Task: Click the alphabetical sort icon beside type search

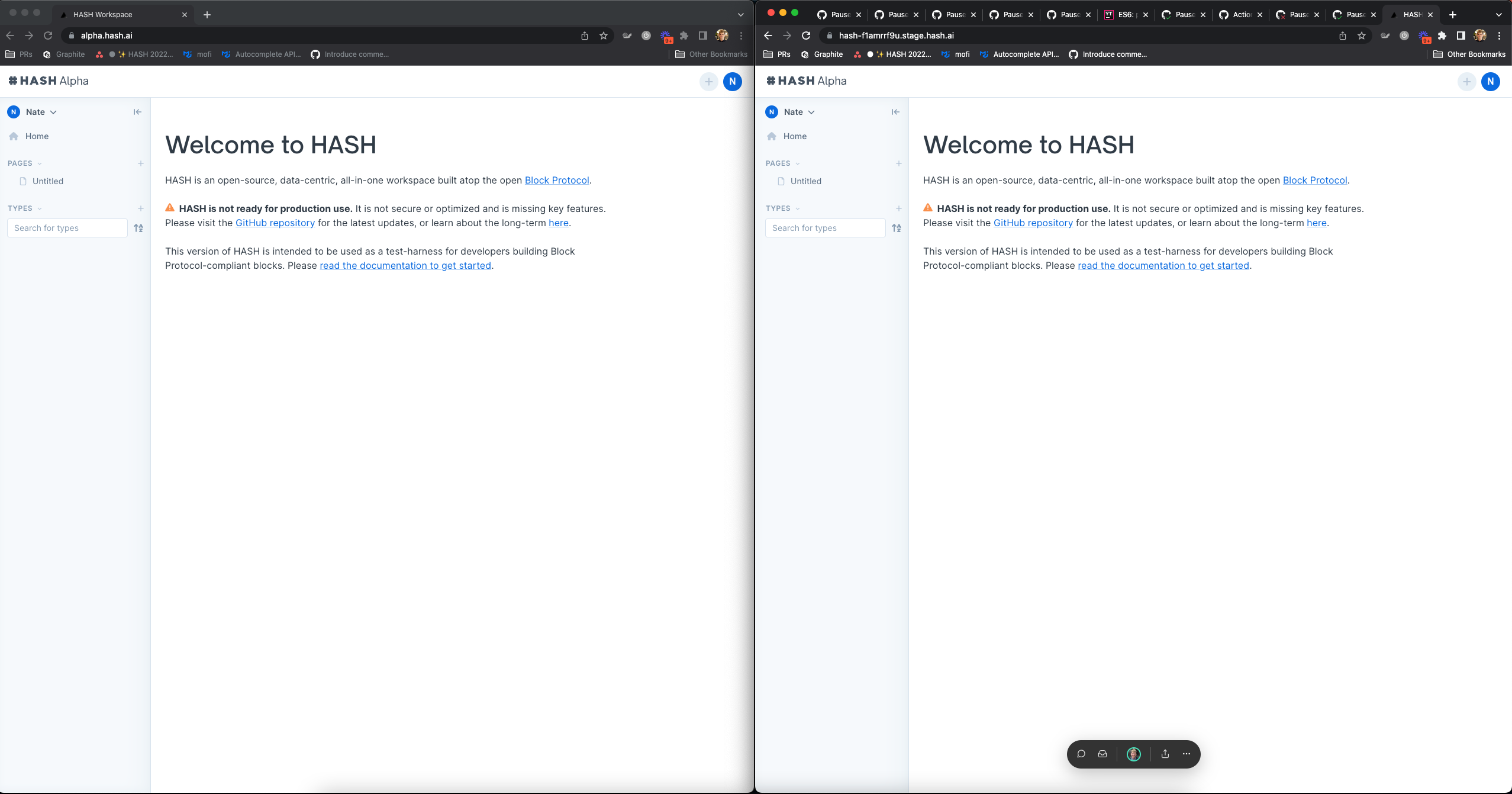Action: (140, 227)
